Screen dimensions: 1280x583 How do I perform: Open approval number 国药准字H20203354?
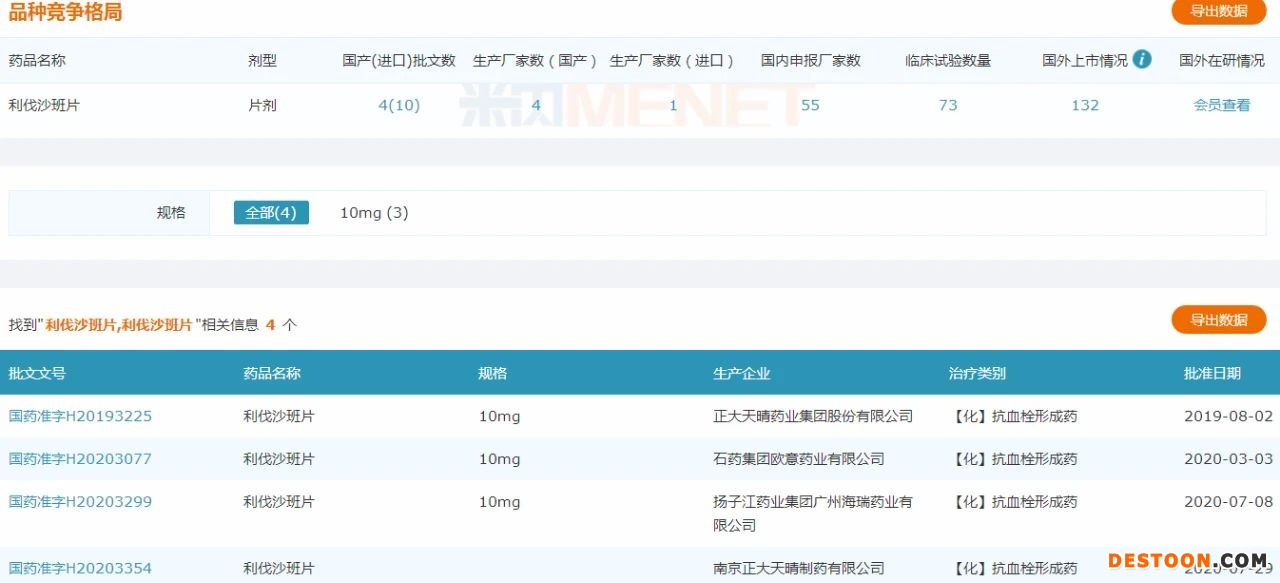pos(80,568)
